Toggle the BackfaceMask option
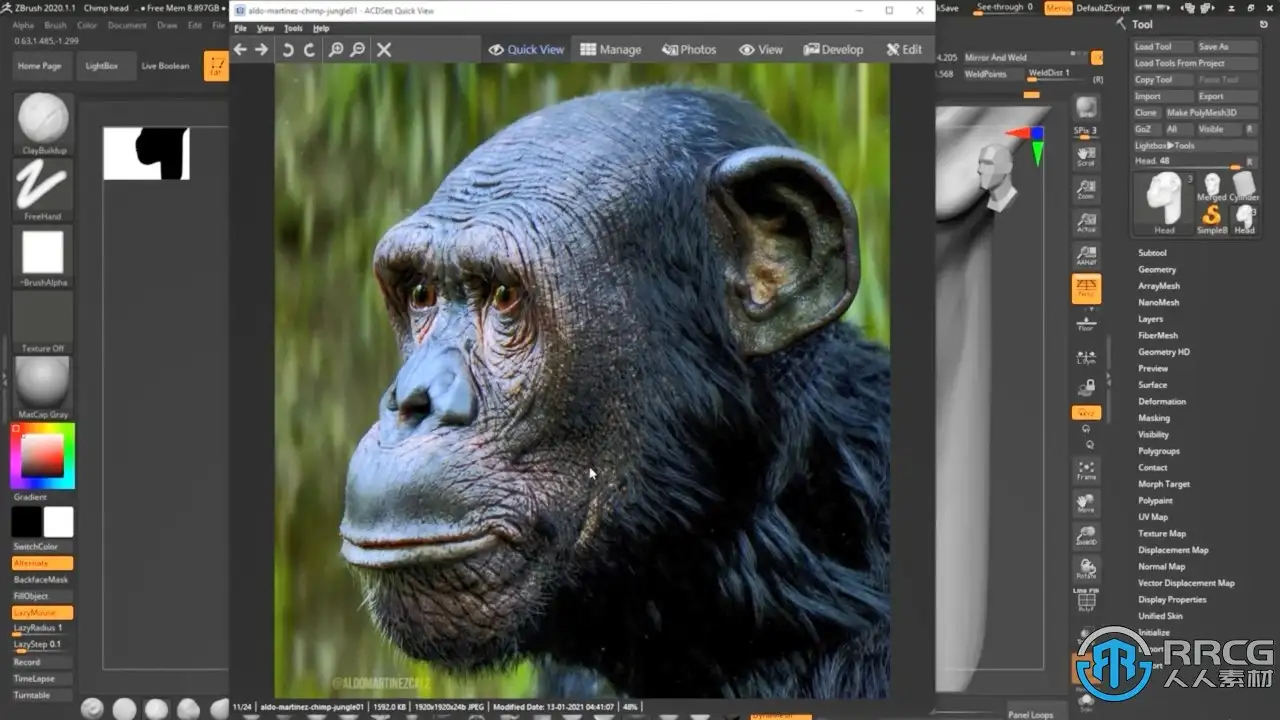 click(42, 580)
